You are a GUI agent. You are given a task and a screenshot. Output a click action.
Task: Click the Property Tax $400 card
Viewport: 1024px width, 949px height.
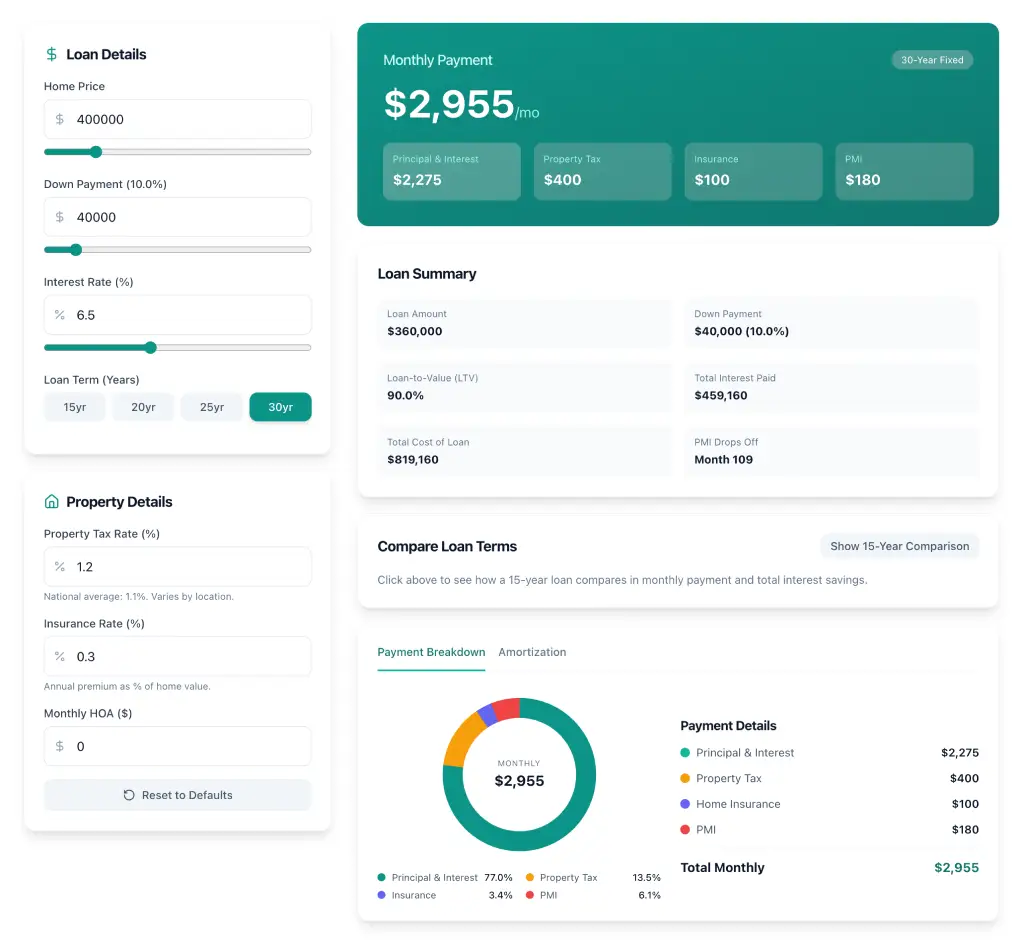(603, 171)
